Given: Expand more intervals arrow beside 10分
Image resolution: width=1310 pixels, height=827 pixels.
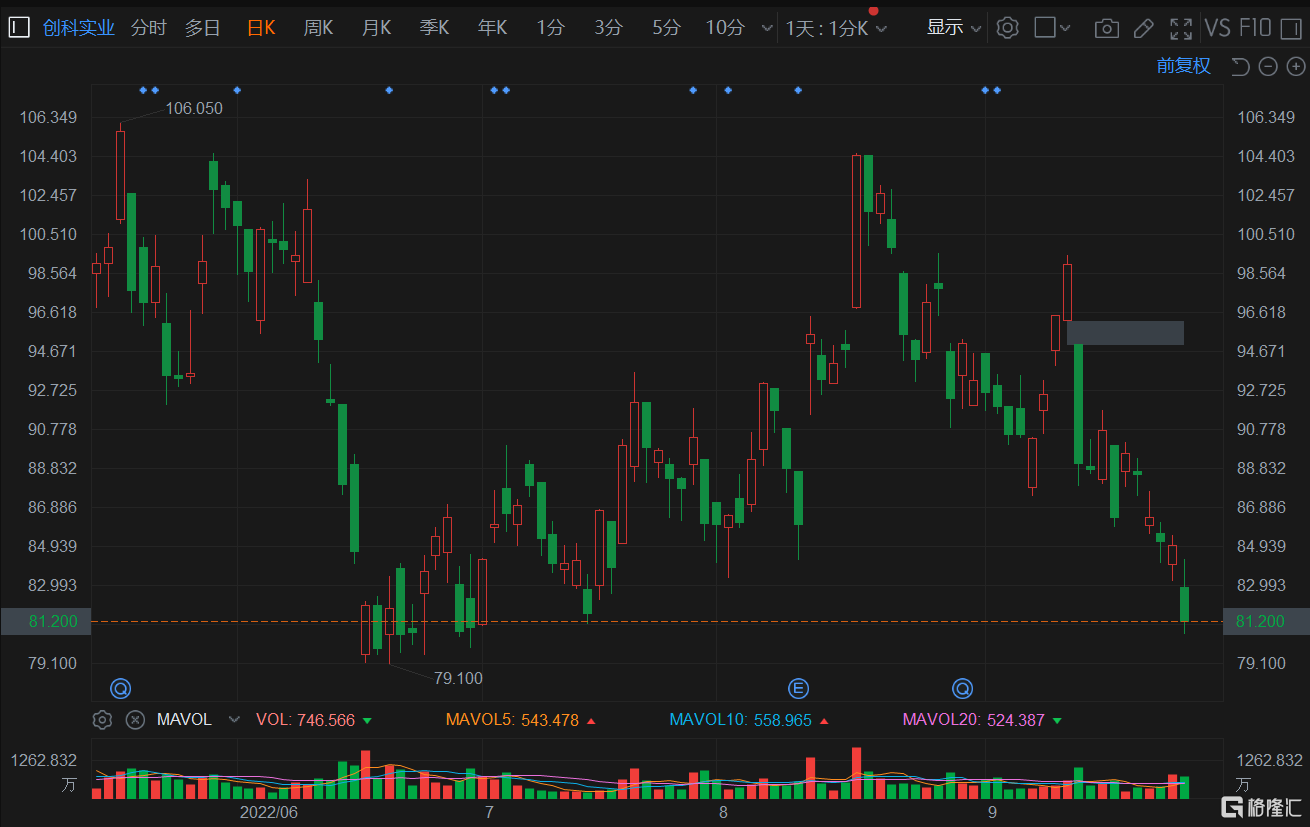Looking at the screenshot, I should (x=767, y=28).
